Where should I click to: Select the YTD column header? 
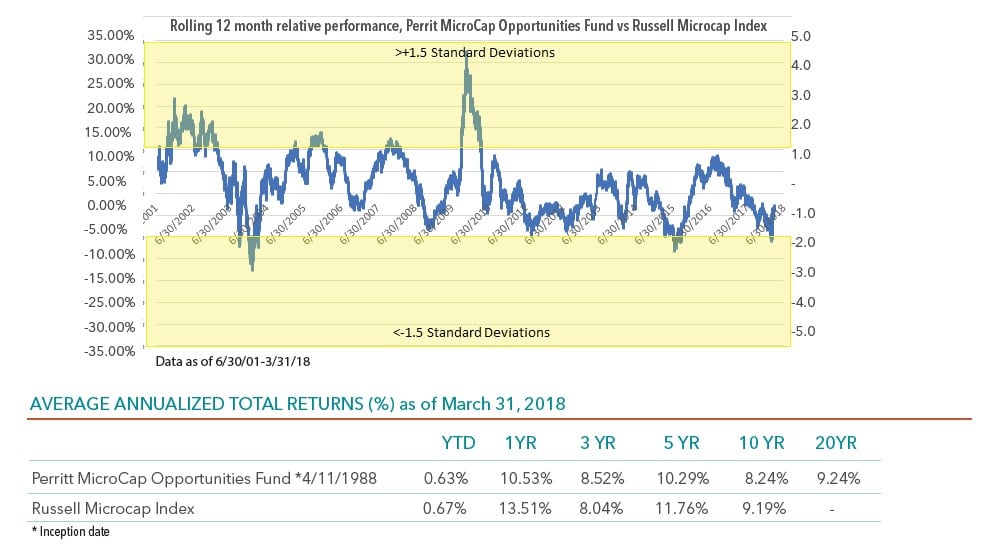tap(459, 442)
